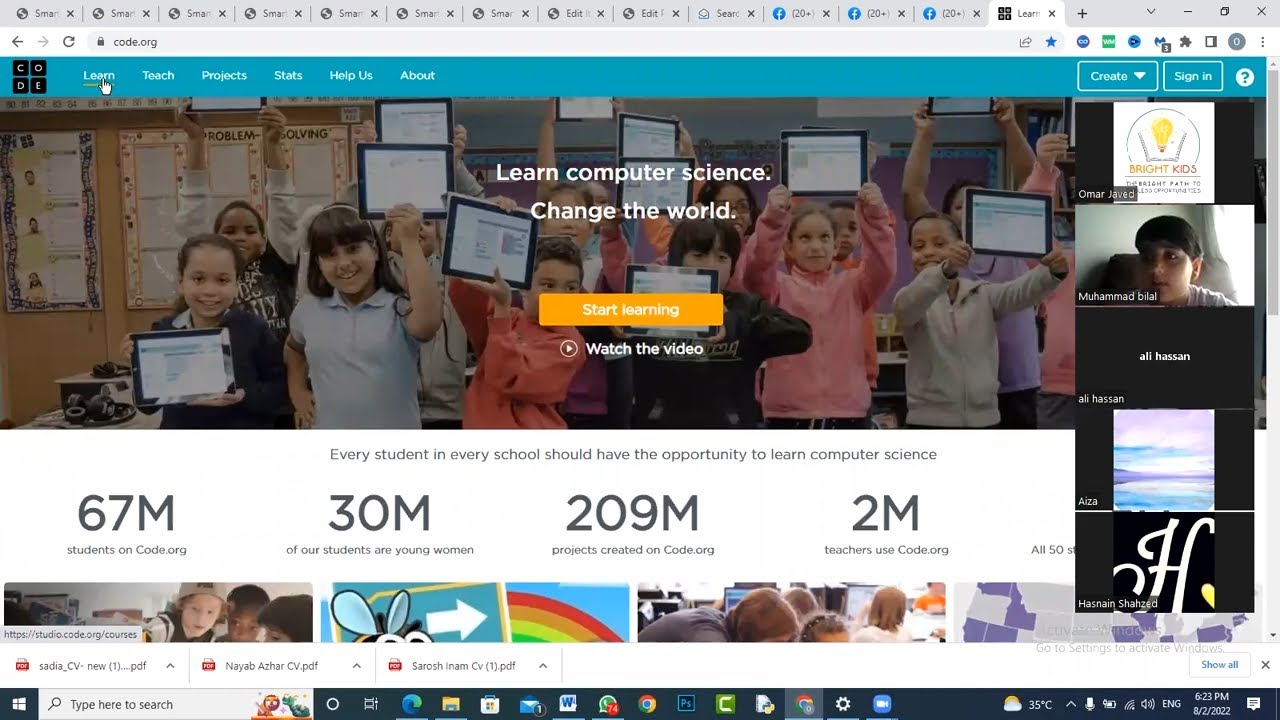Expand options for sadia_CV download

pyautogui.click(x=170, y=666)
